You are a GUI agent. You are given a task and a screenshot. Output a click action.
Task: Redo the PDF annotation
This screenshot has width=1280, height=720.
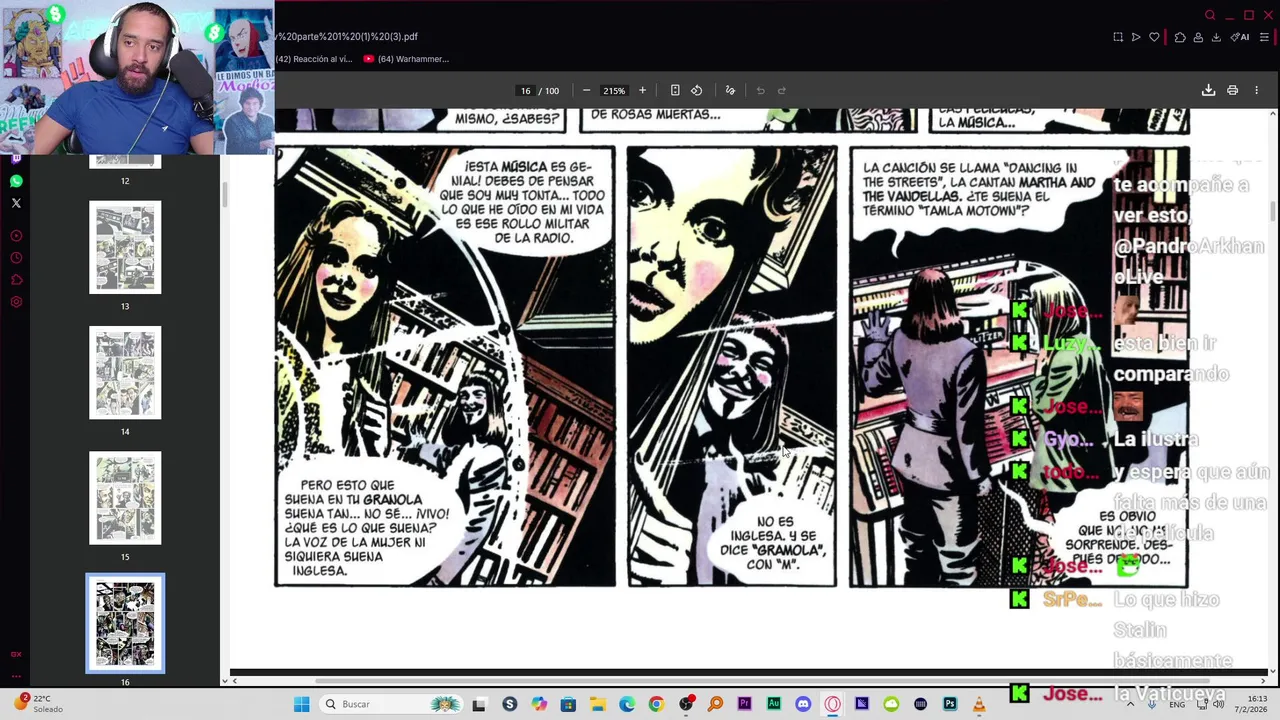point(782,90)
